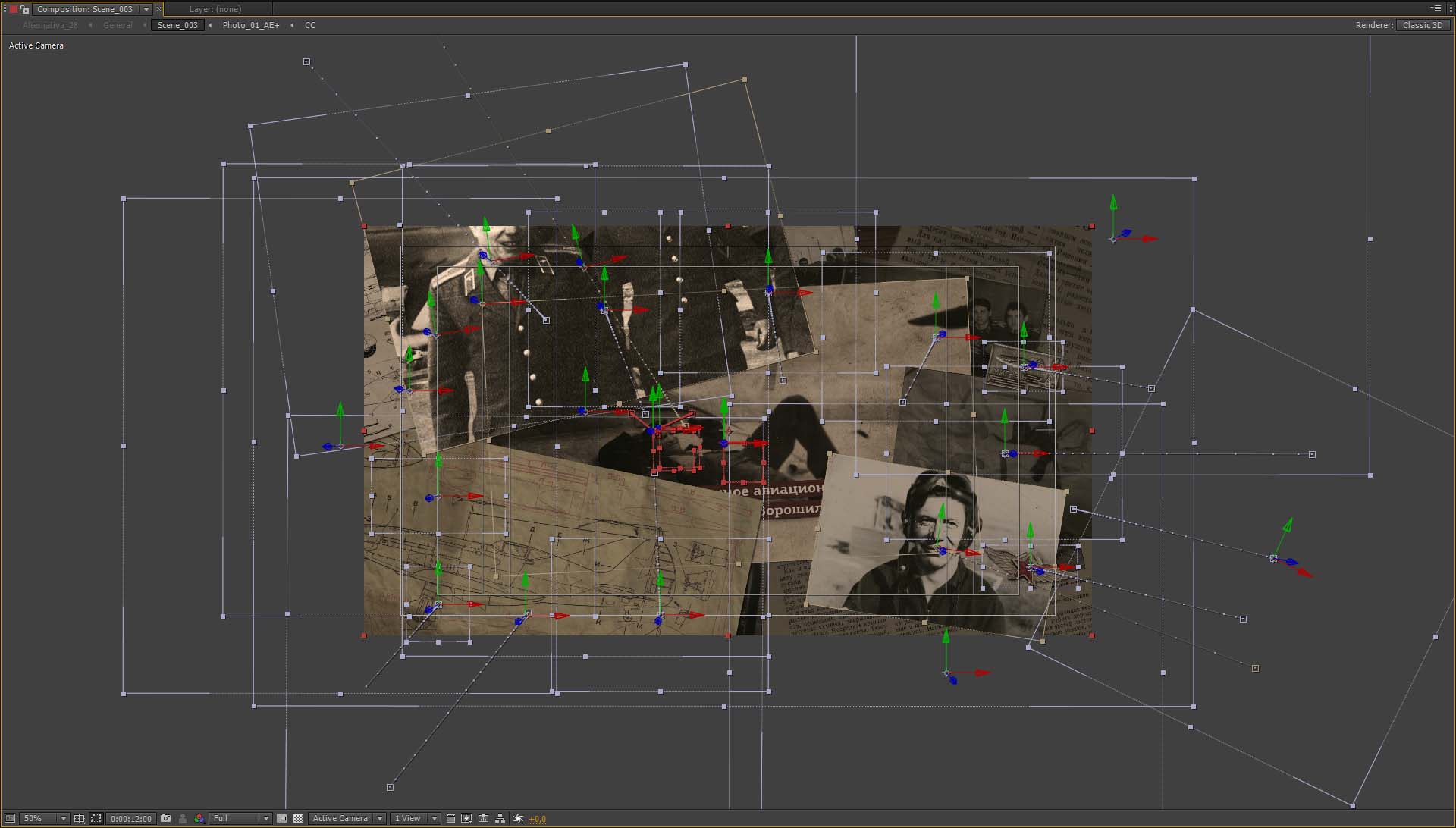This screenshot has height=828, width=1456.
Task: Open the Full resolution dropdown
Action: click(x=241, y=819)
